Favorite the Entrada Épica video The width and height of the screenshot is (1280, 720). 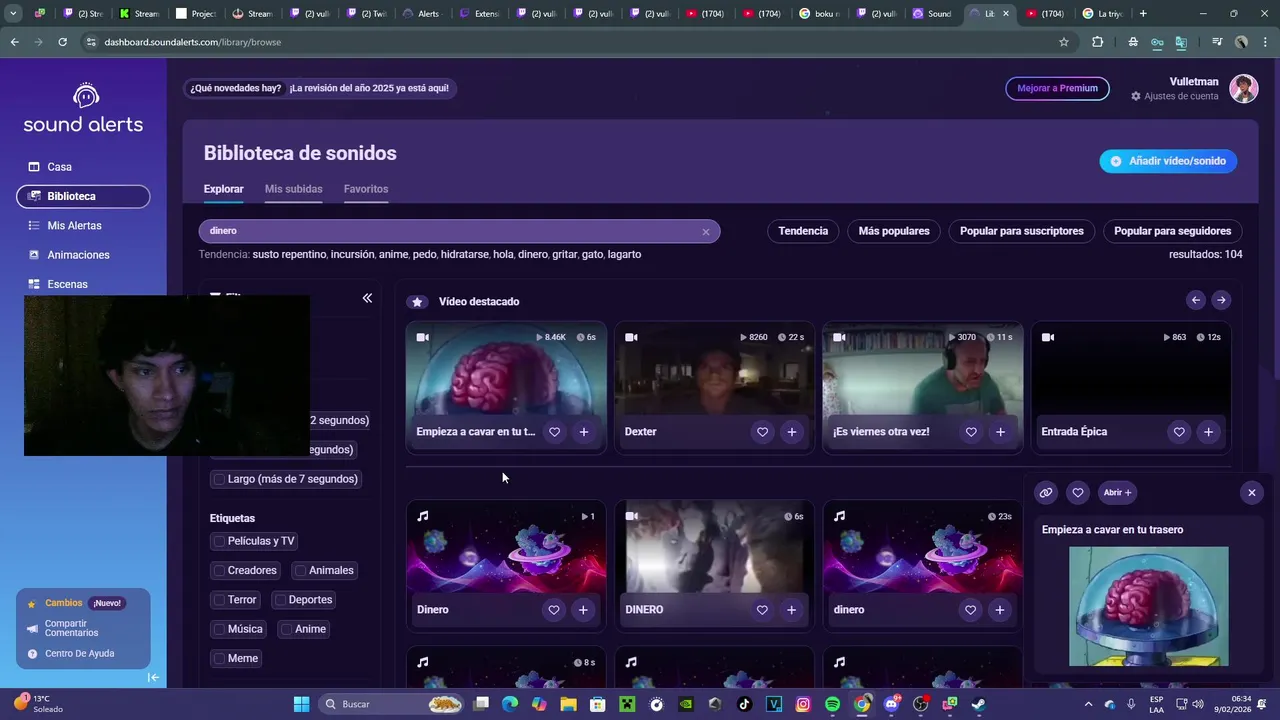(x=1179, y=432)
